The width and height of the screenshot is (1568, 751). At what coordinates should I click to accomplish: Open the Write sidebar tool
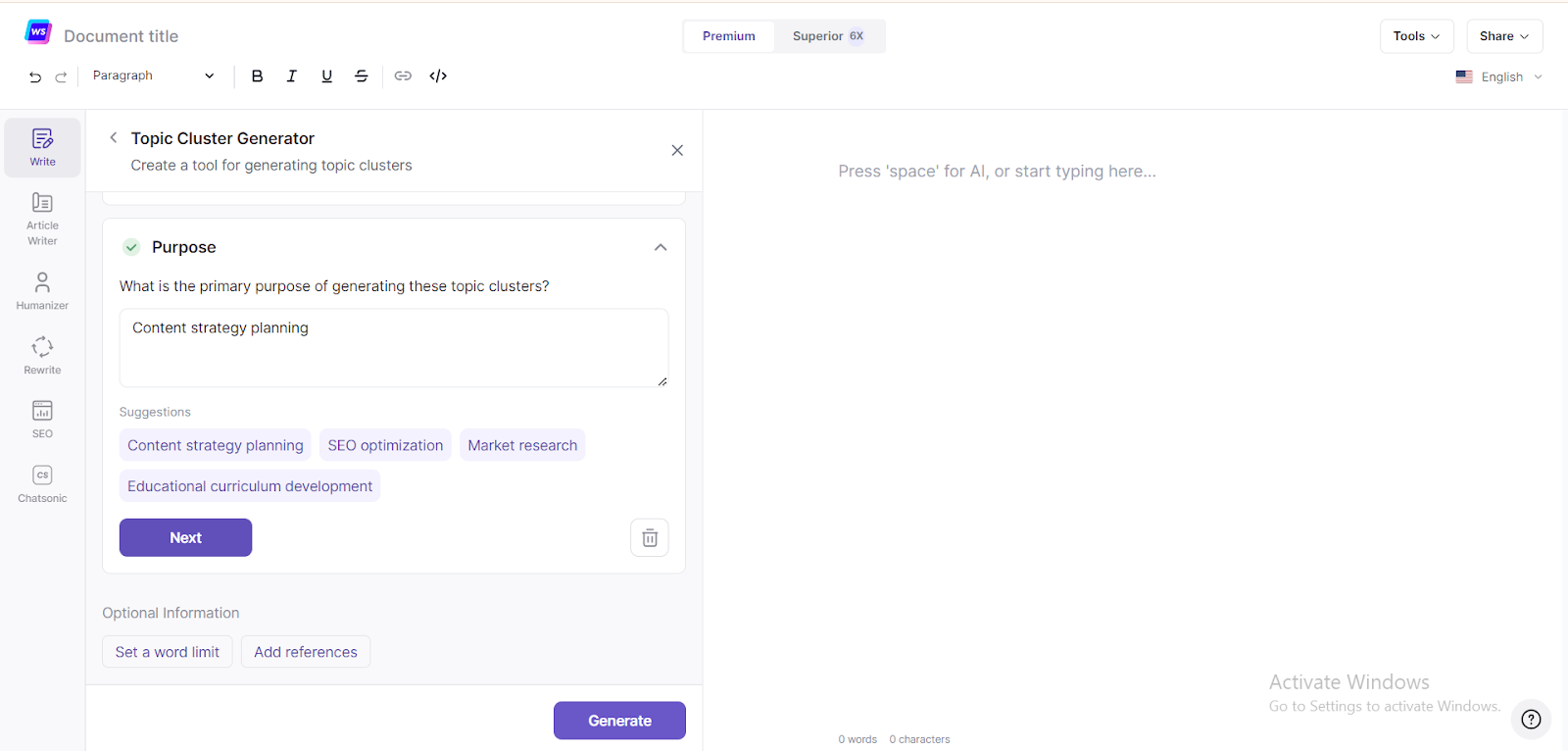(42, 148)
